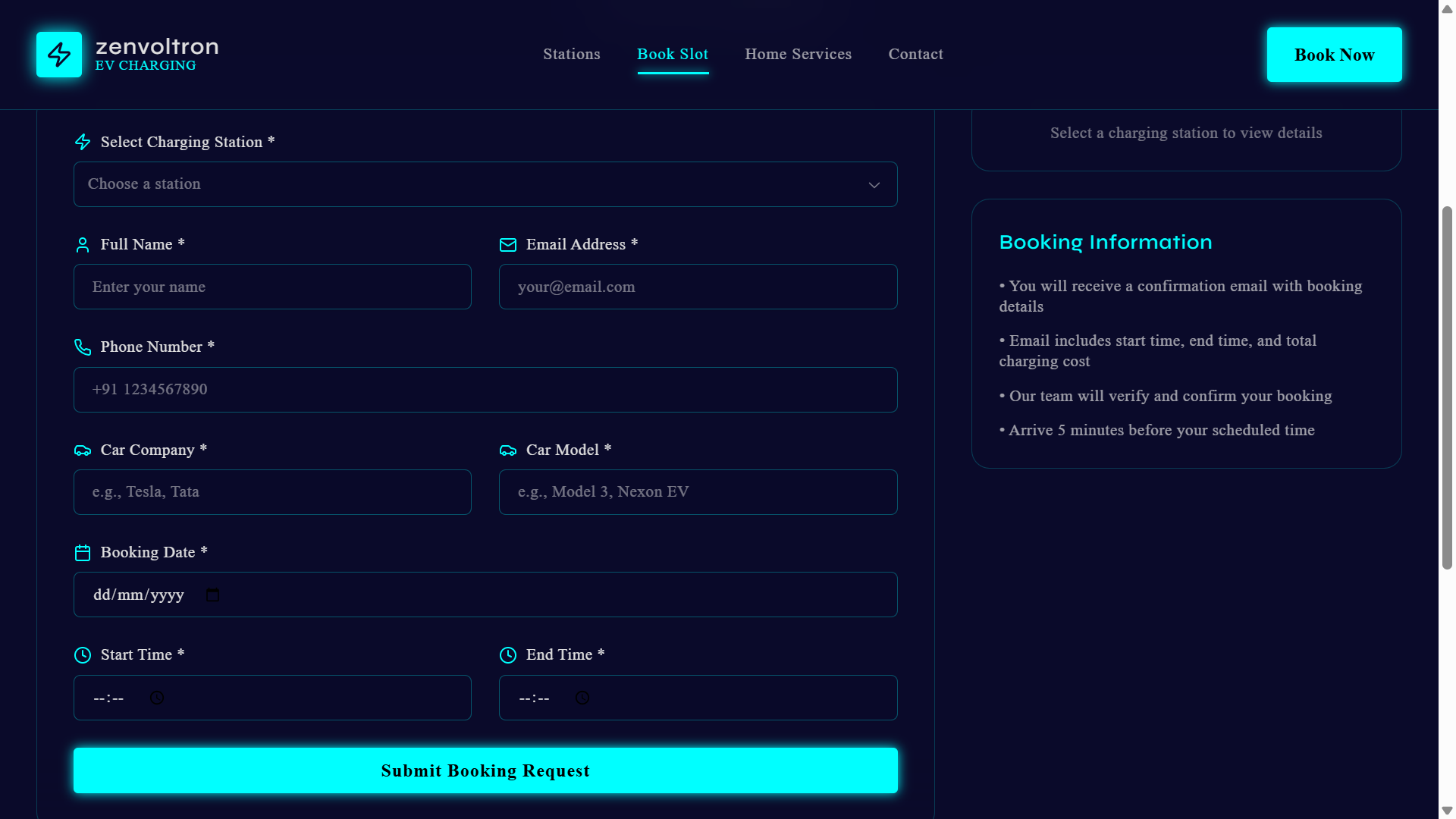Go to Home Services page
Viewport: 1456px width, 819px height.
point(798,55)
